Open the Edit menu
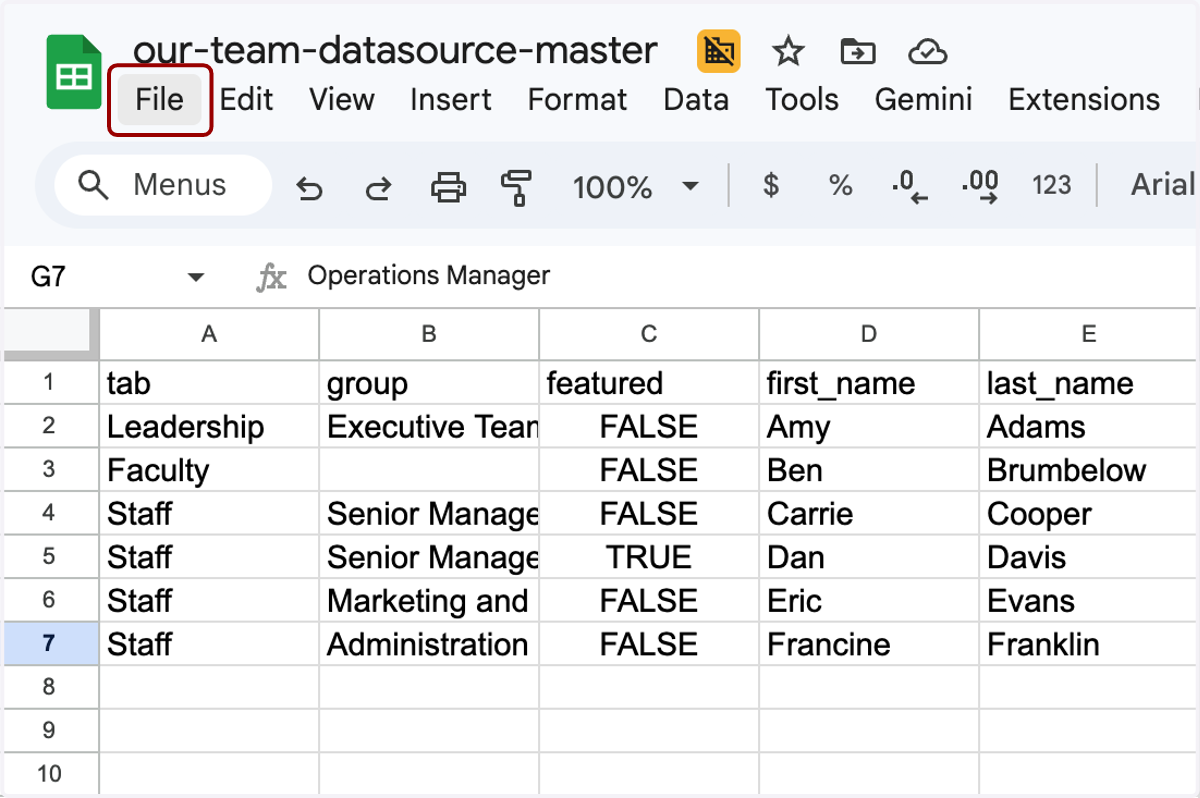Viewport: 1200px width, 798px height. [247, 100]
